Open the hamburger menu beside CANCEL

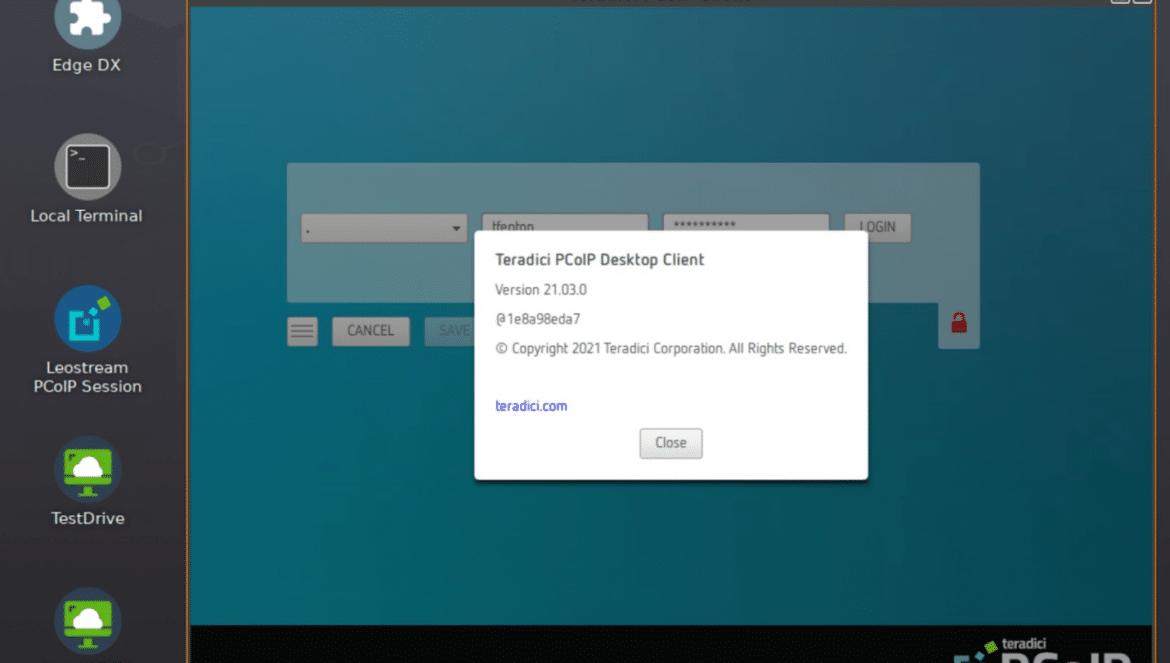[302, 331]
